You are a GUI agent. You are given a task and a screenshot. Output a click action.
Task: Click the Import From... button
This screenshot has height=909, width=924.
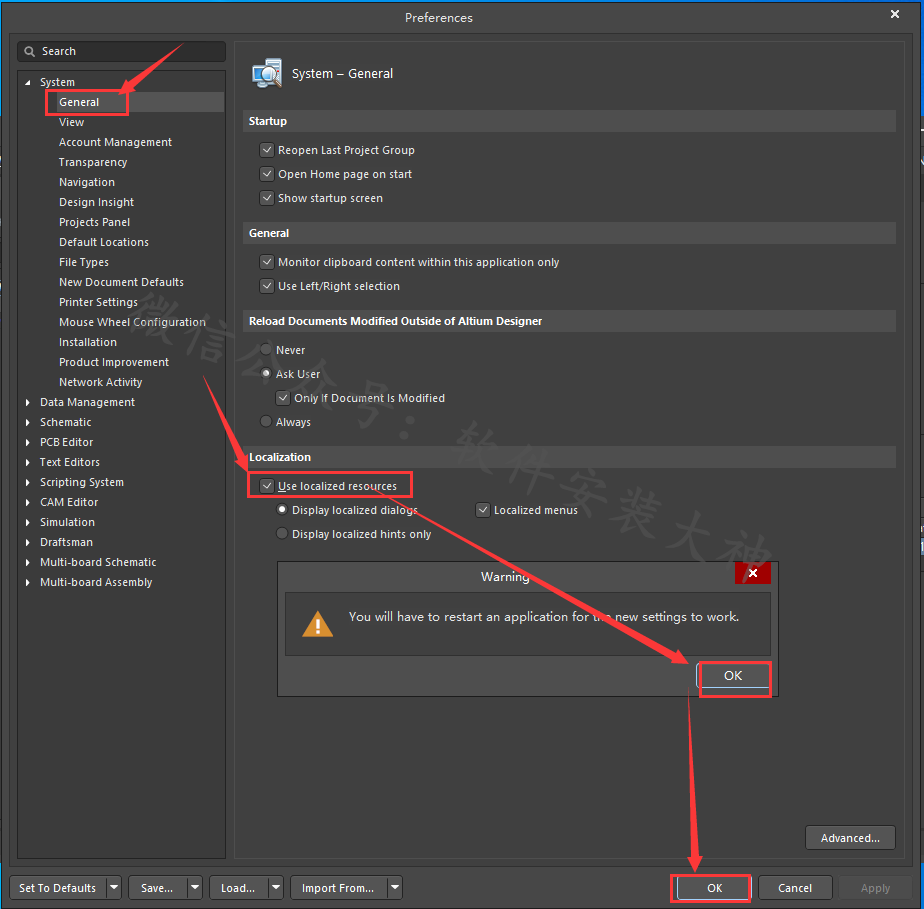pyautogui.click(x=338, y=888)
